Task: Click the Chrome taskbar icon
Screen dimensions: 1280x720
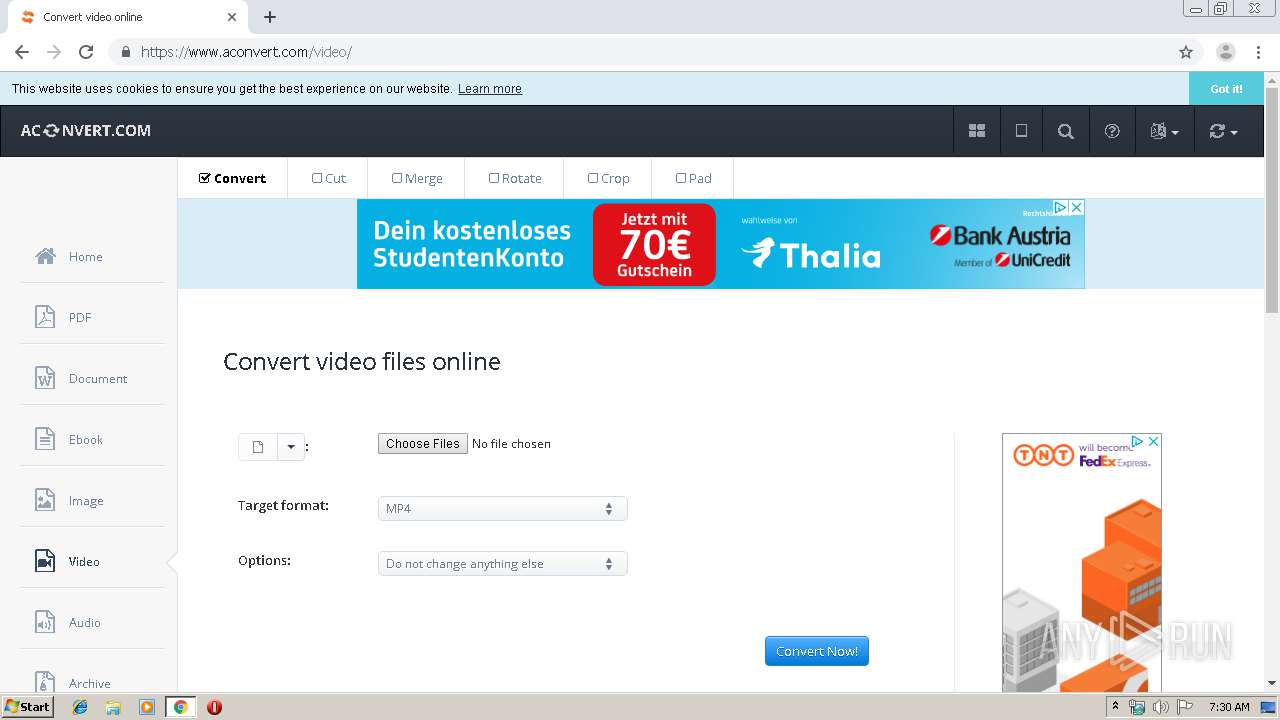Action: (180, 707)
